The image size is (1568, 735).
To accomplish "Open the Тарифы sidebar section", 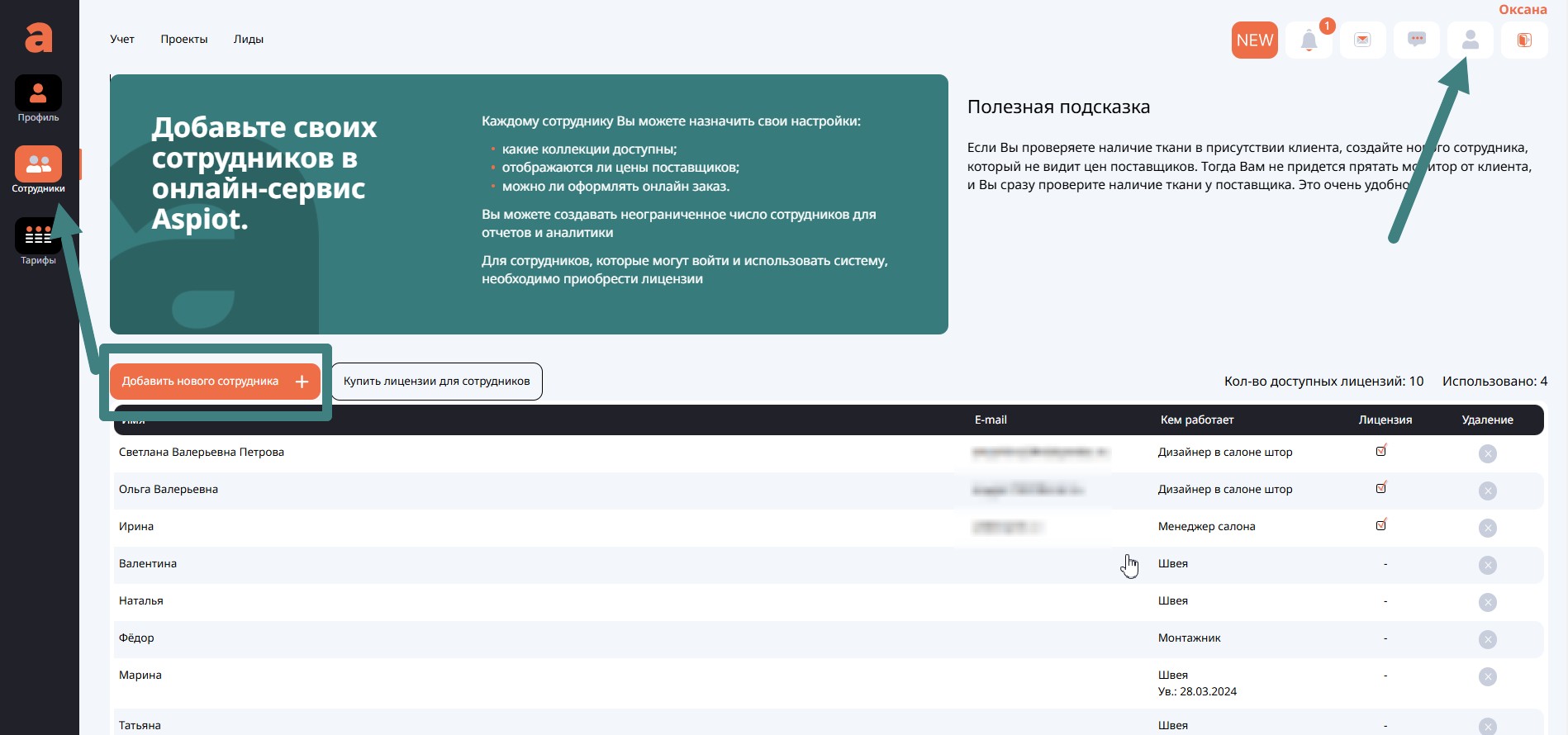I will (38, 237).
